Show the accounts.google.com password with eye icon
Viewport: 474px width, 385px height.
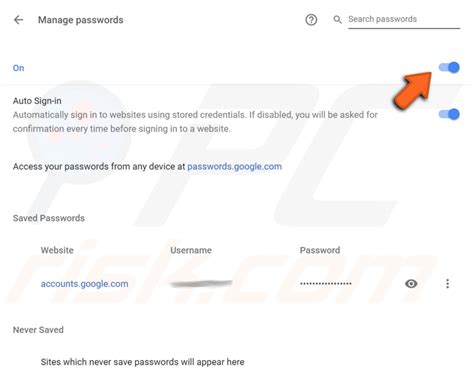point(411,284)
